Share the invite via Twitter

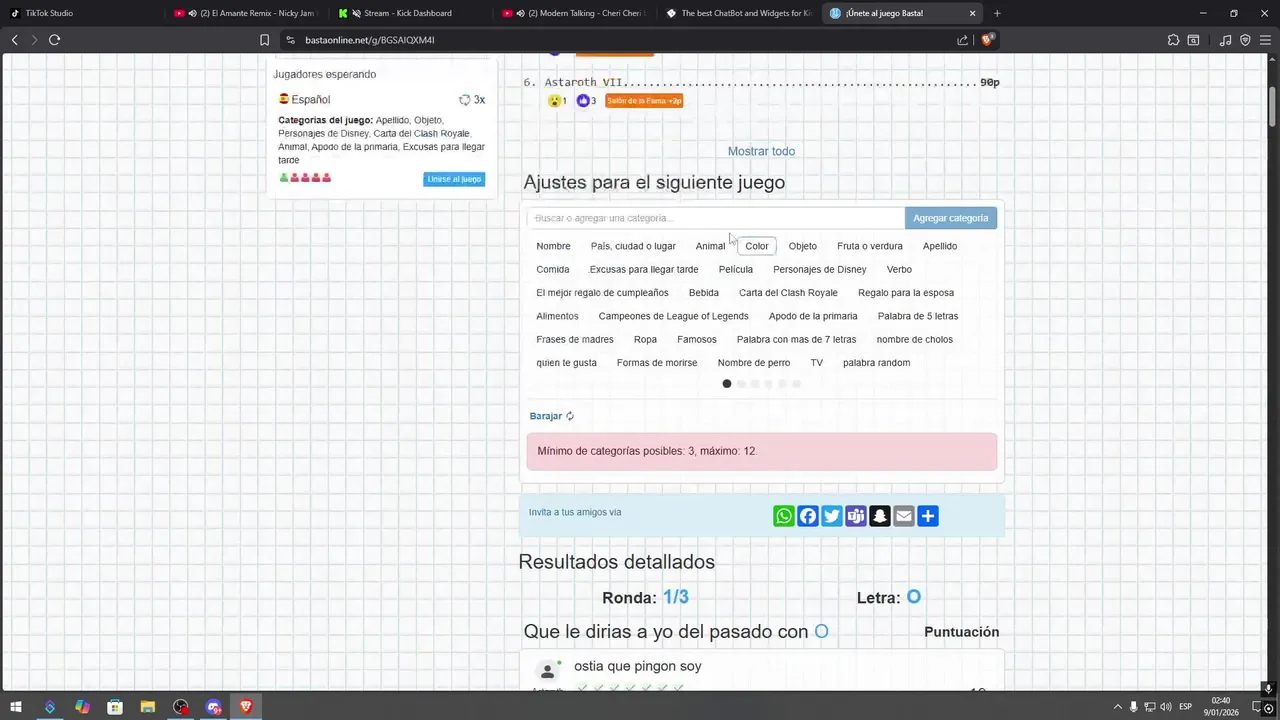[832, 516]
